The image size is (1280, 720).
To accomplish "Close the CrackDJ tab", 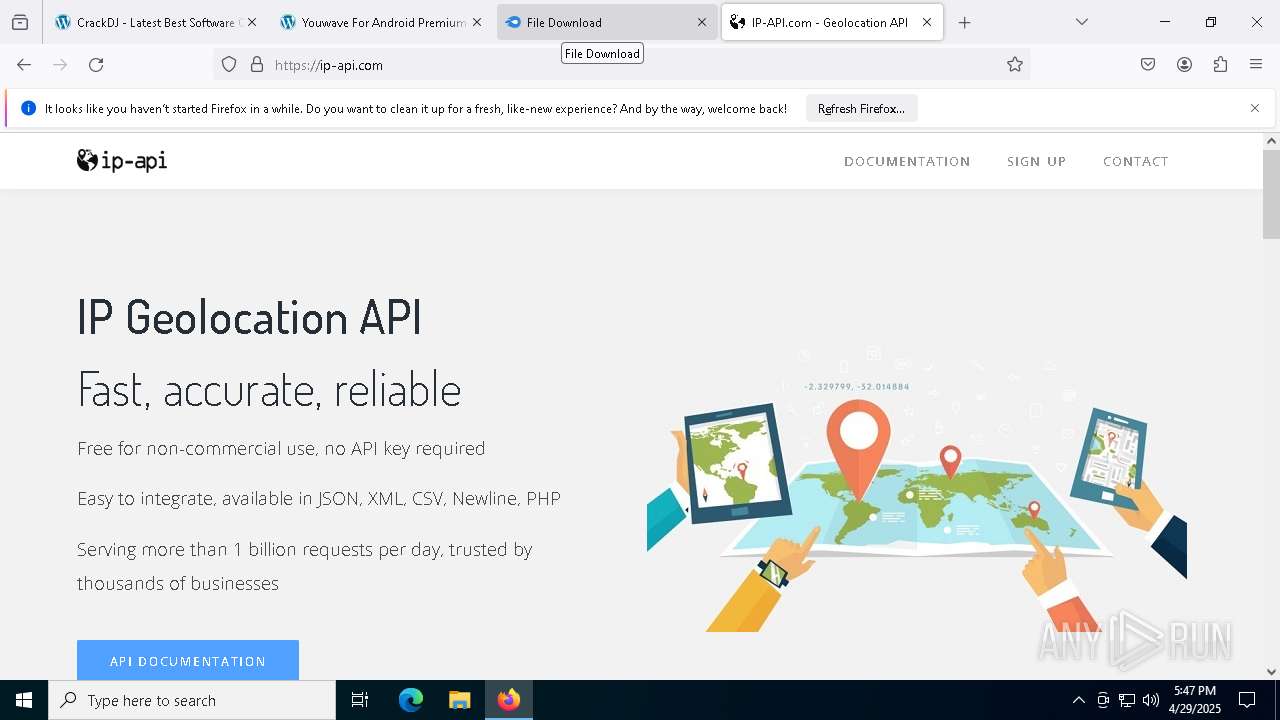I will (x=251, y=22).
